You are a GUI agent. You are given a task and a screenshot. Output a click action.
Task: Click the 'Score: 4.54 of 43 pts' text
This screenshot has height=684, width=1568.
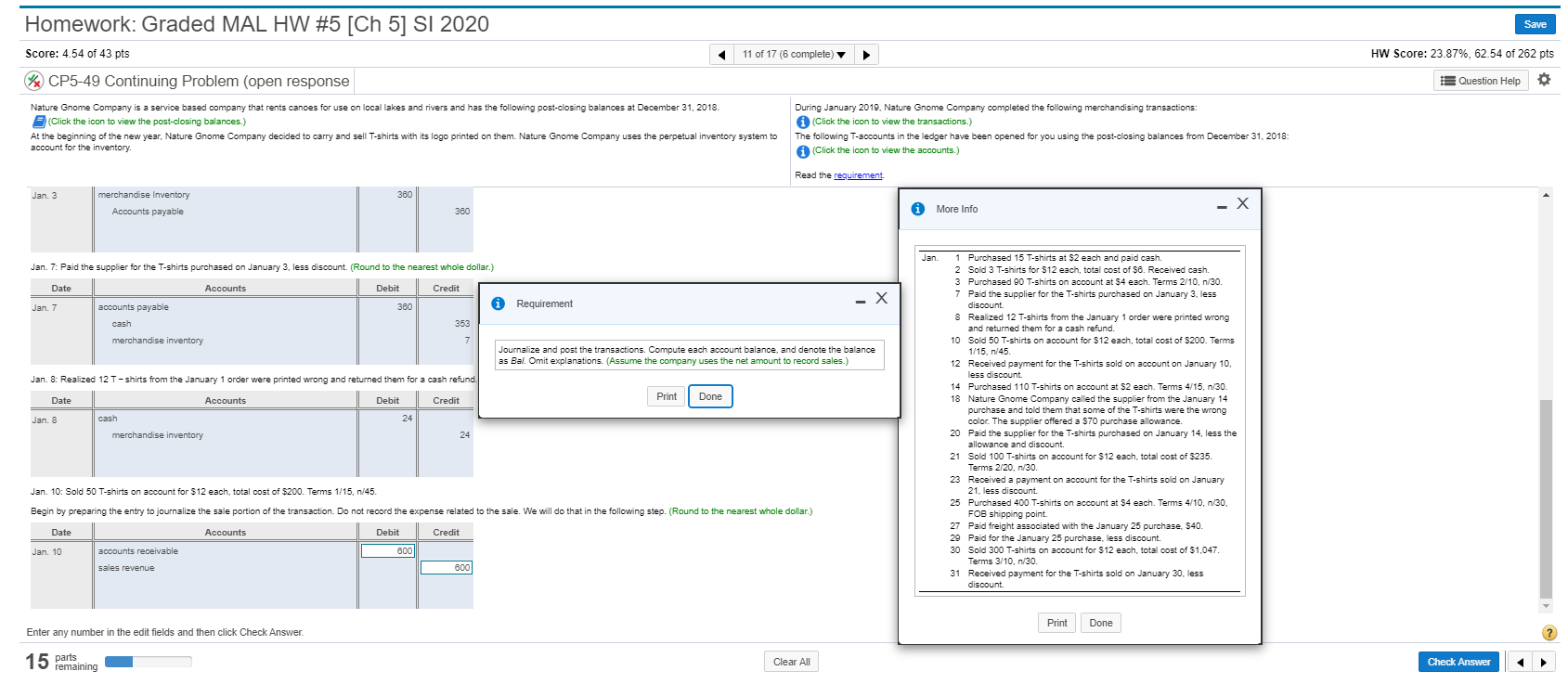tap(77, 54)
